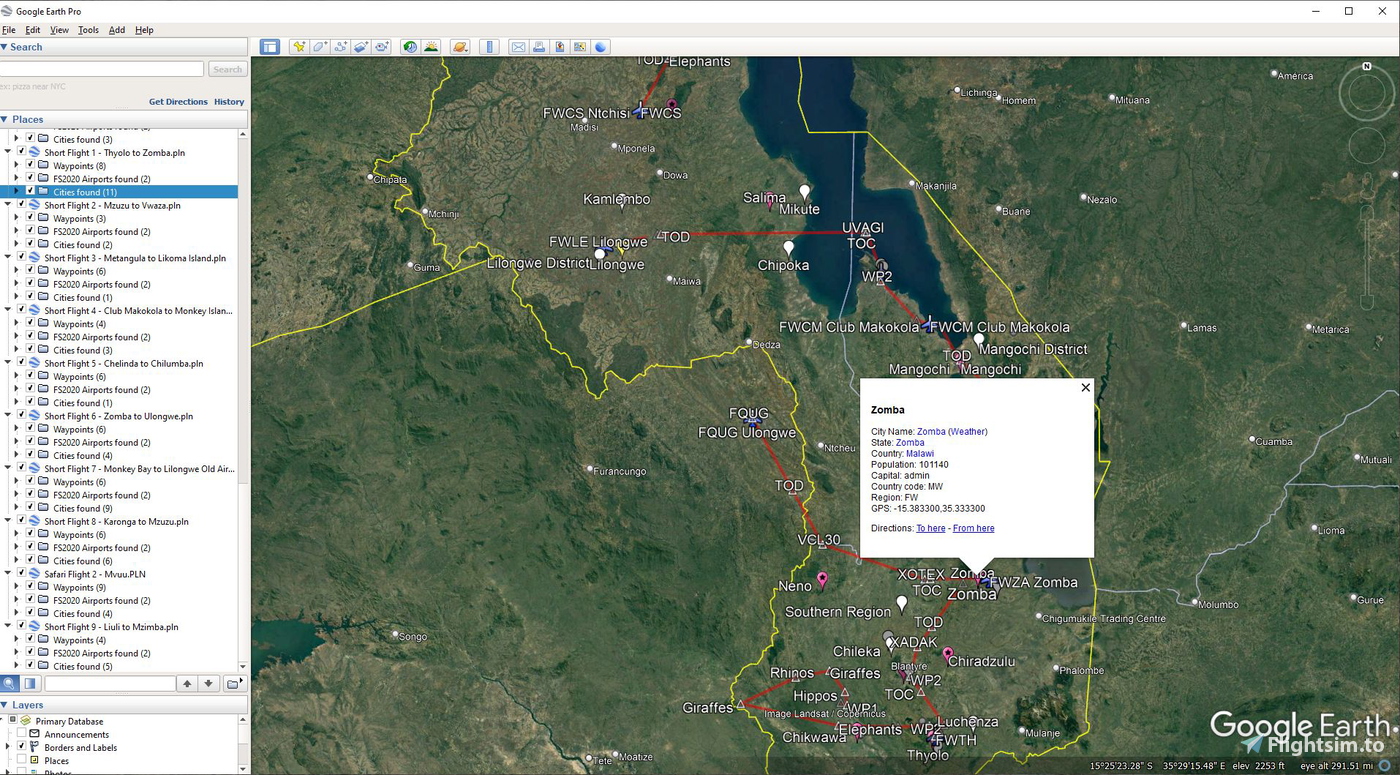Click the Get Directions link
Screen dimensions: 1400x775
[x=178, y=102]
